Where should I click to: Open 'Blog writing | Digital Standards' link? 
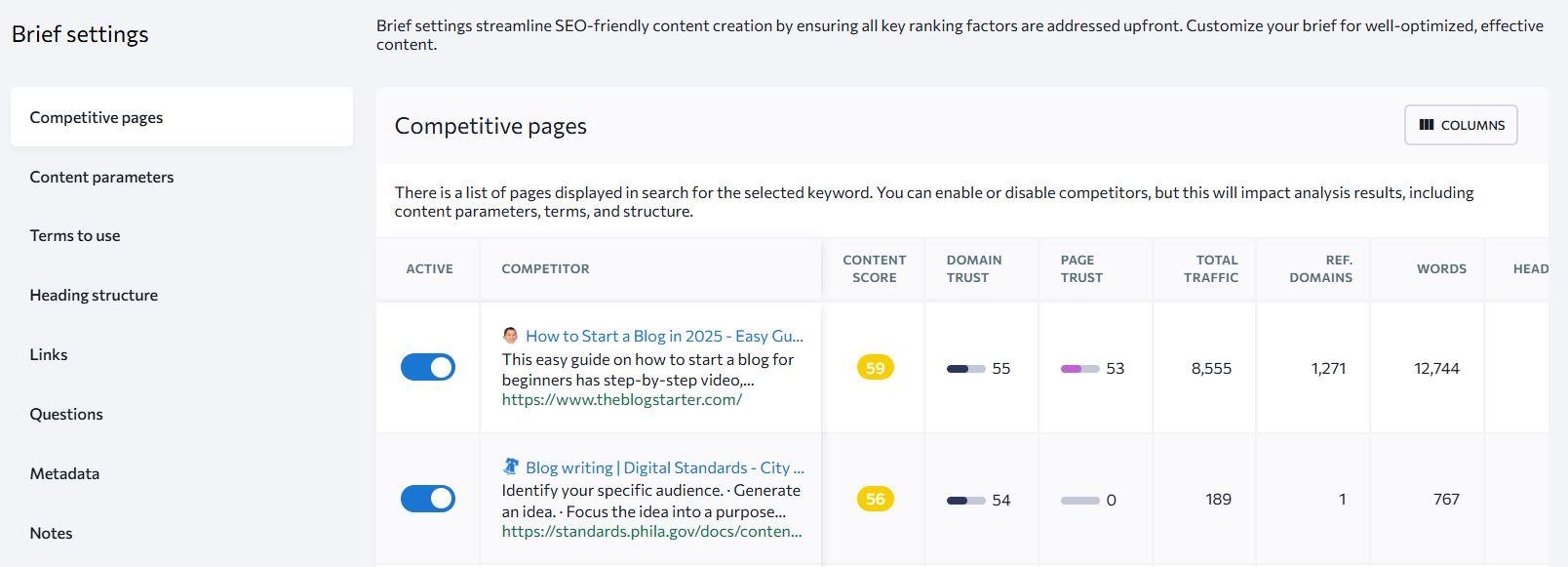(665, 467)
